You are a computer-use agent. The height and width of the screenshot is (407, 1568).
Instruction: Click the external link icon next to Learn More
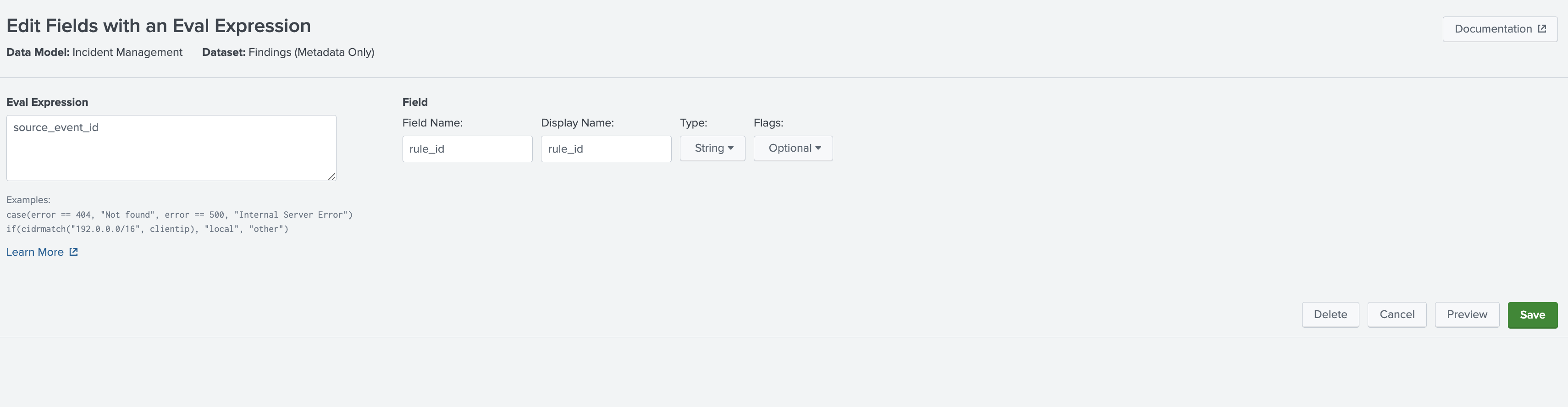(x=74, y=251)
